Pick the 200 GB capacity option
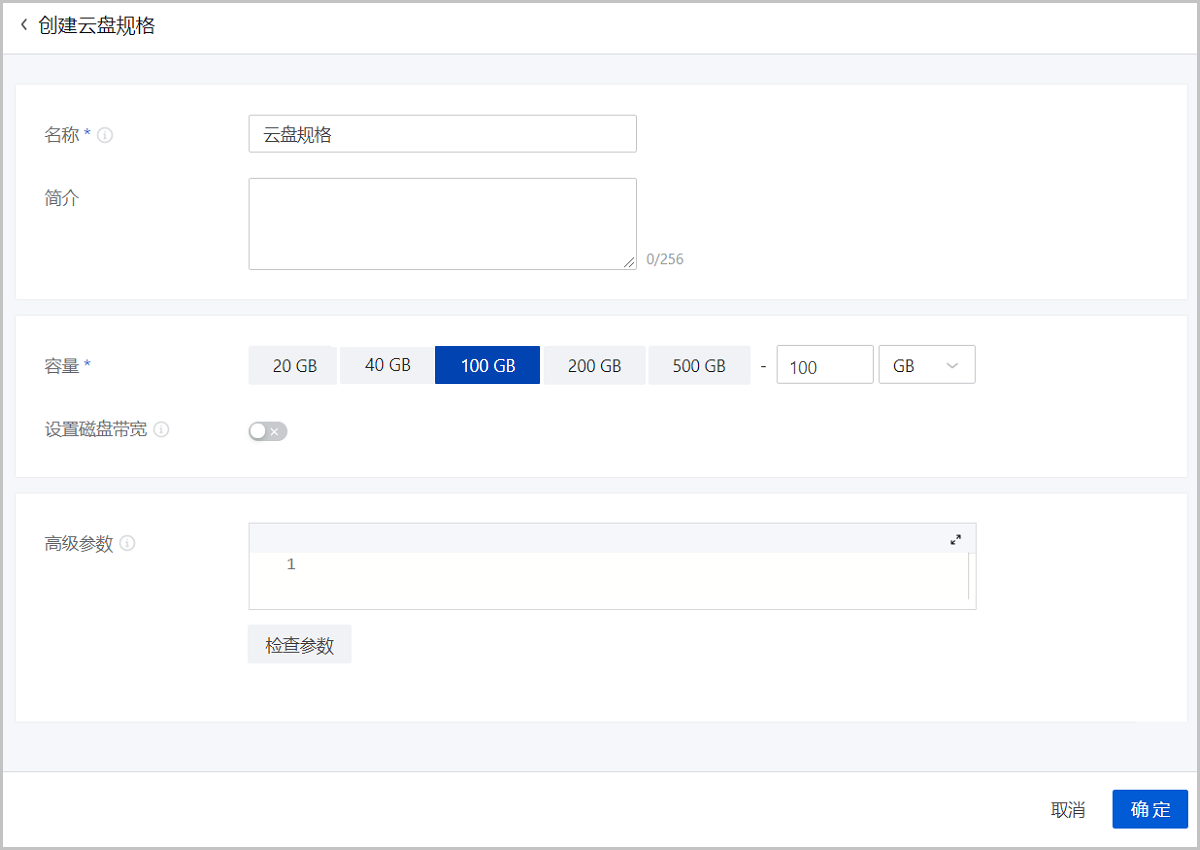Image resolution: width=1200 pixels, height=850 pixels. click(x=594, y=366)
